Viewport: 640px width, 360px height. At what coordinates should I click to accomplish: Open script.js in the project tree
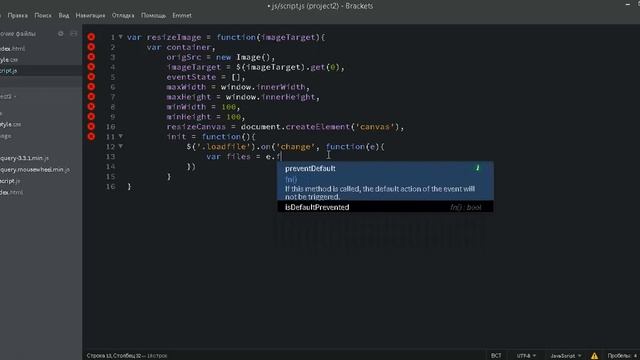pos(10,180)
